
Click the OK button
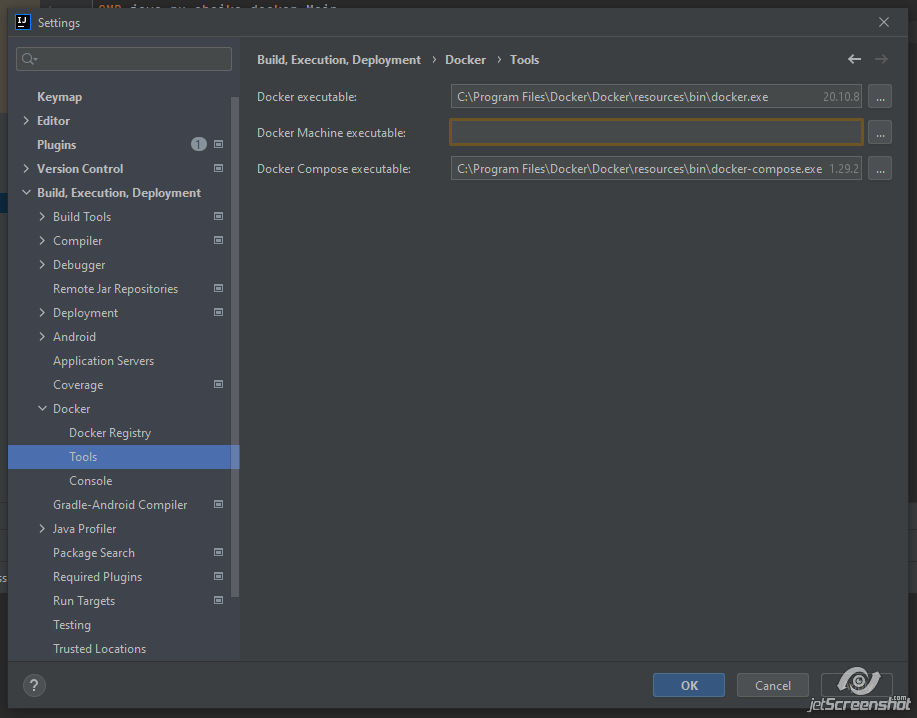point(688,685)
